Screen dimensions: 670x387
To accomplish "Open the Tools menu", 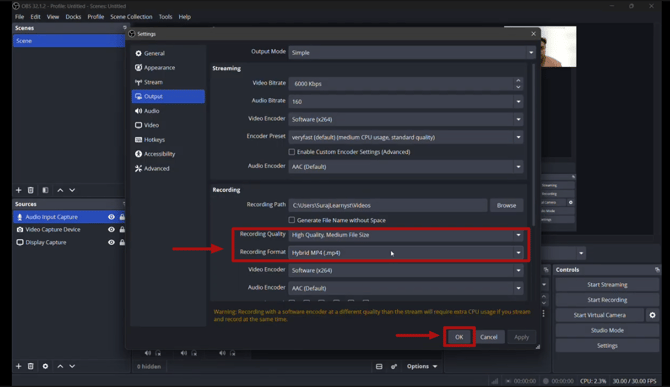I will [165, 17].
